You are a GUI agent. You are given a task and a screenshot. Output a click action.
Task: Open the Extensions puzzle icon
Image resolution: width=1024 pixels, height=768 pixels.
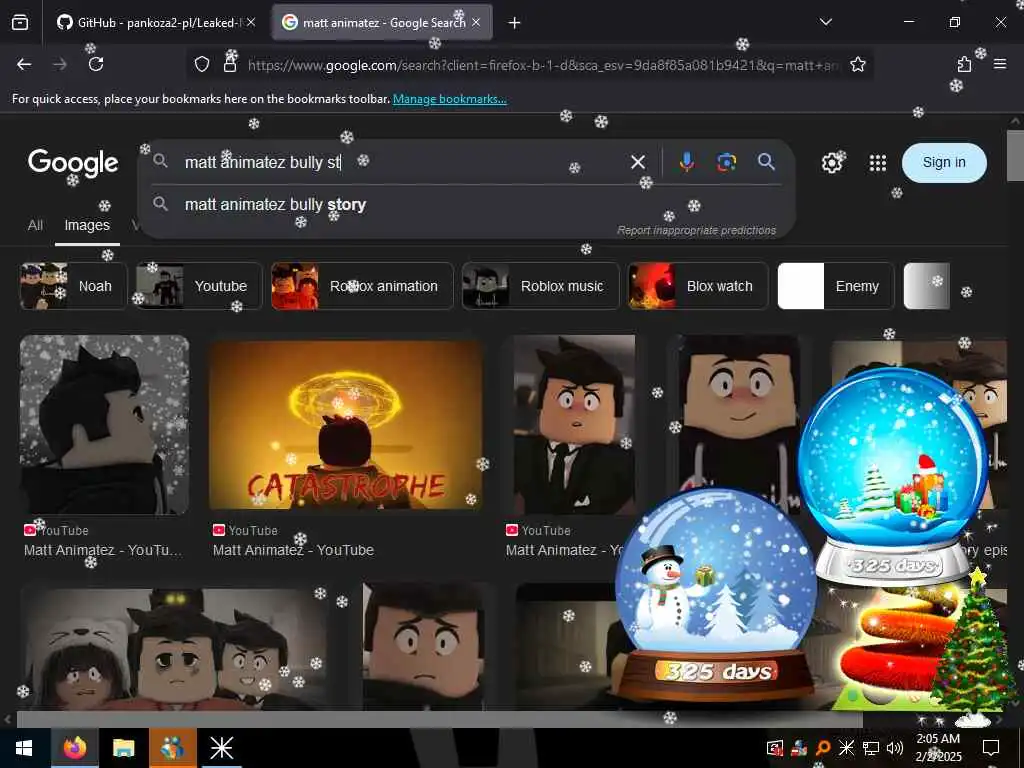(x=965, y=64)
